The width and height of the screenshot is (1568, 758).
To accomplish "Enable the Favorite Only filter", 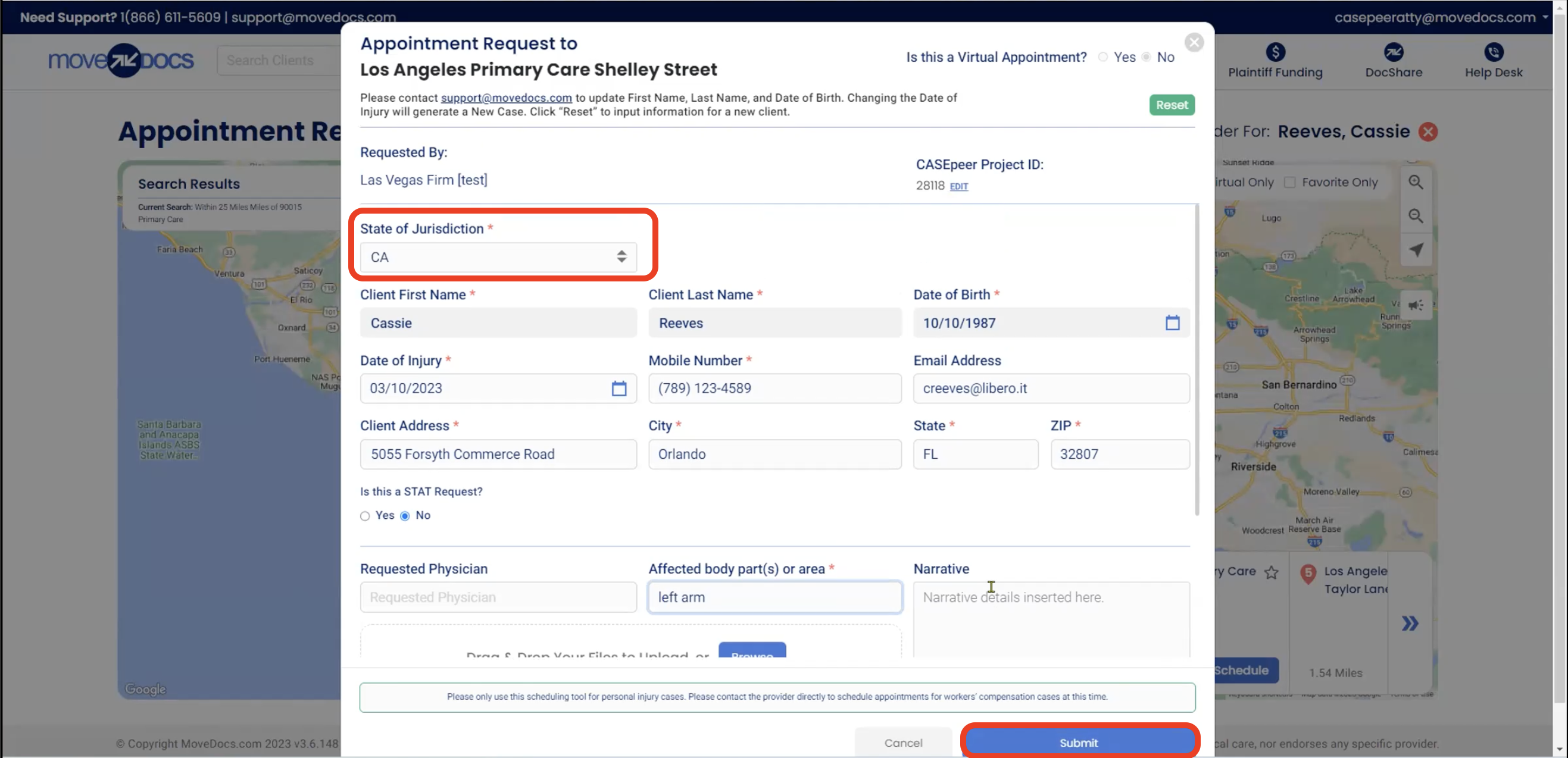I will (1289, 181).
